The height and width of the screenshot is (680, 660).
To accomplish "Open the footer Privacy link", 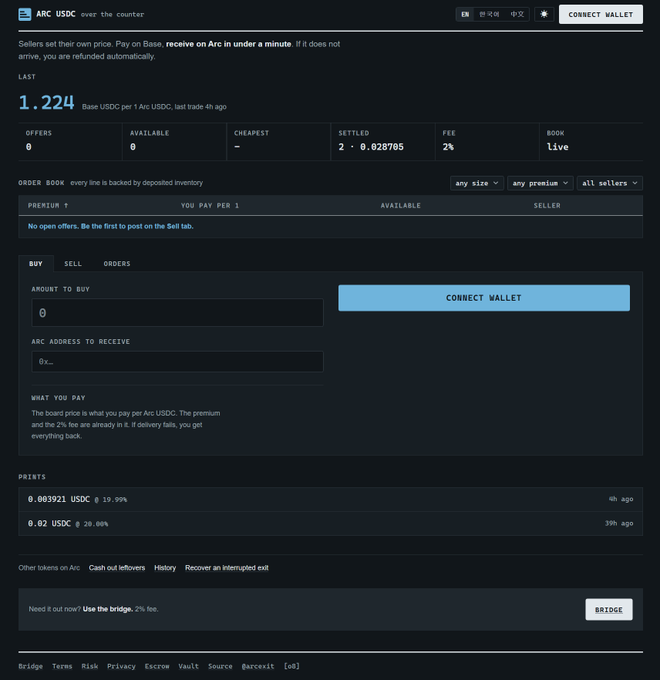I will [x=121, y=666].
